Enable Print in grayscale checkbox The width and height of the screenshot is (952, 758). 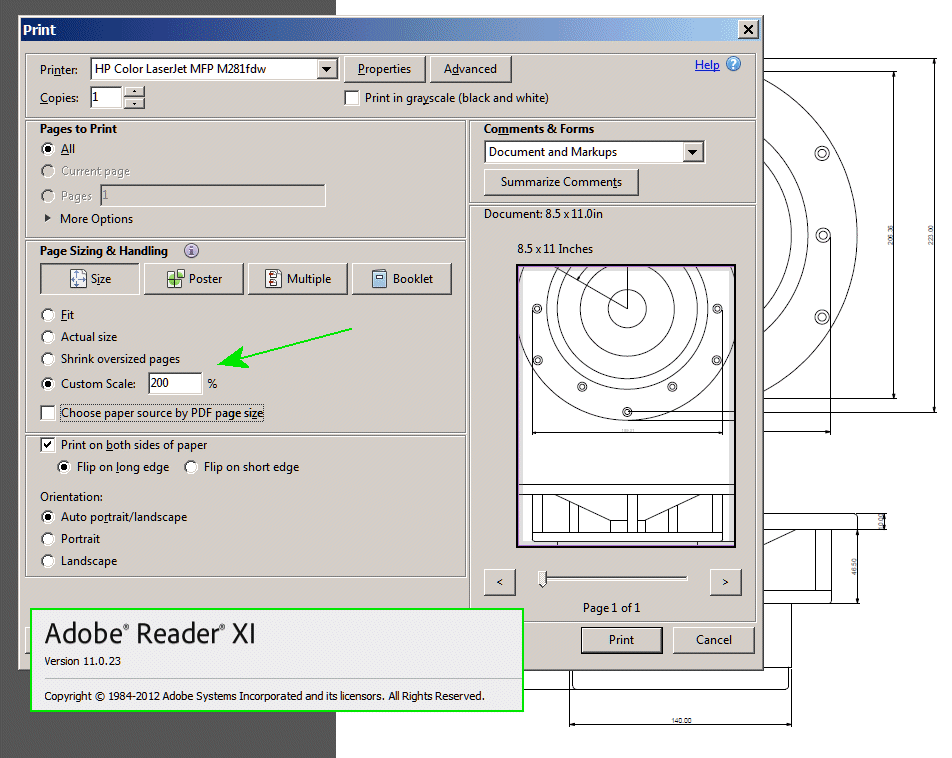coord(352,98)
